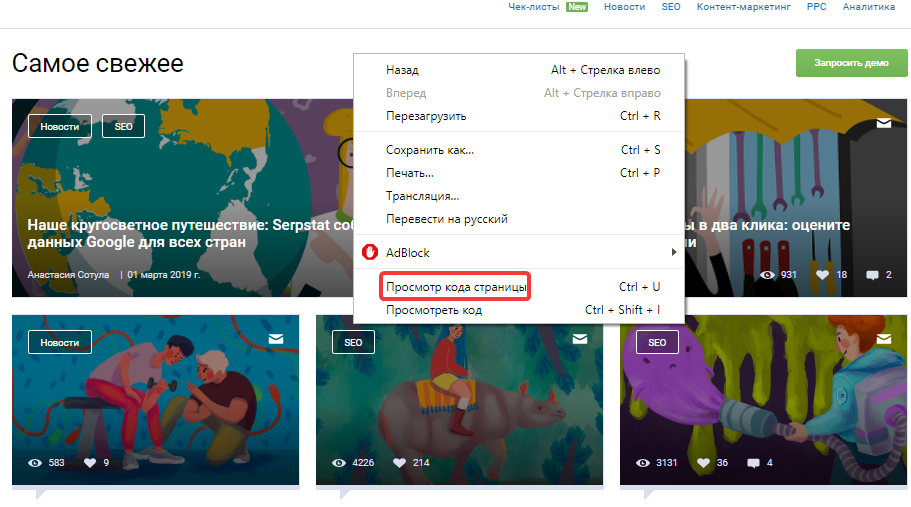This screenshot has height=507, width=911.
Task: Choose Печать... menu entry
Action: click(x=519, y=172)
